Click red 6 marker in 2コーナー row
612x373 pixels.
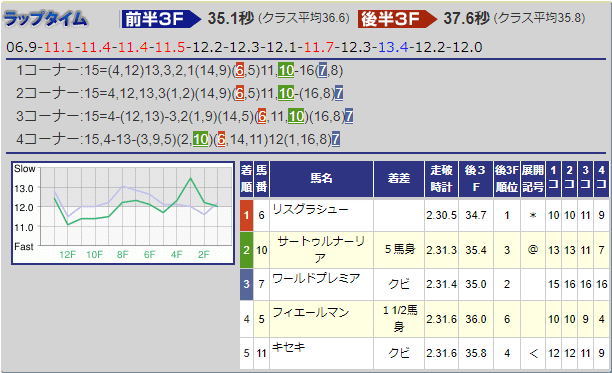click(240, 93)
